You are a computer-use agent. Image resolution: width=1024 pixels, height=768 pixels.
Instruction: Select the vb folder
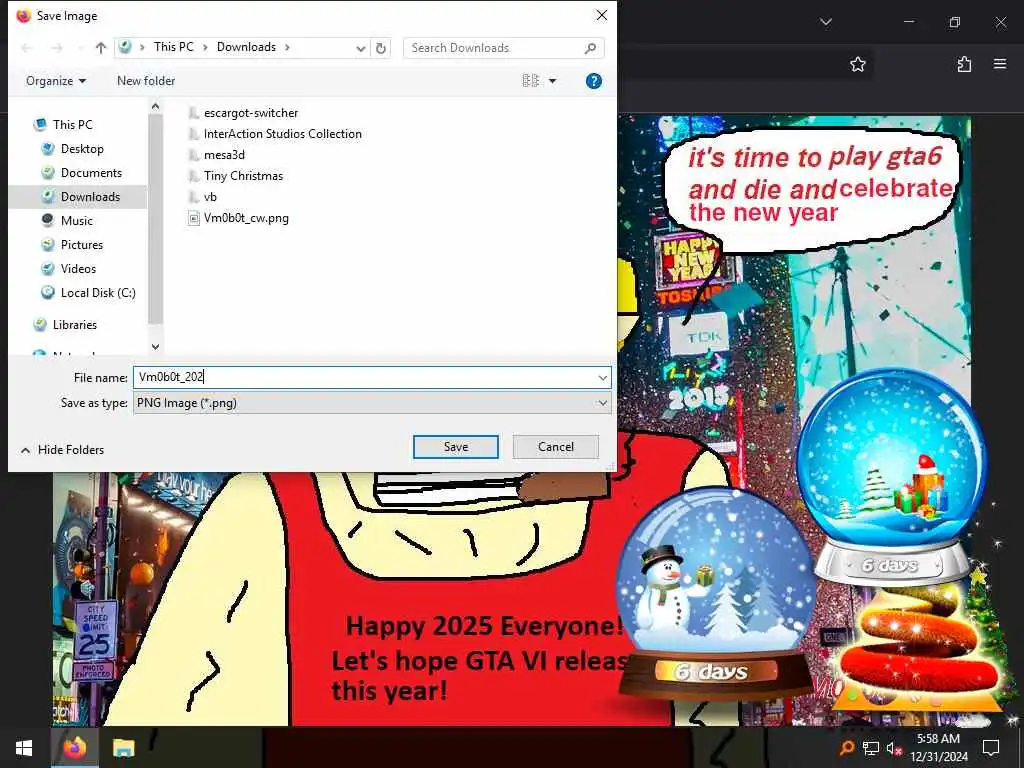(x=210, y=197)
